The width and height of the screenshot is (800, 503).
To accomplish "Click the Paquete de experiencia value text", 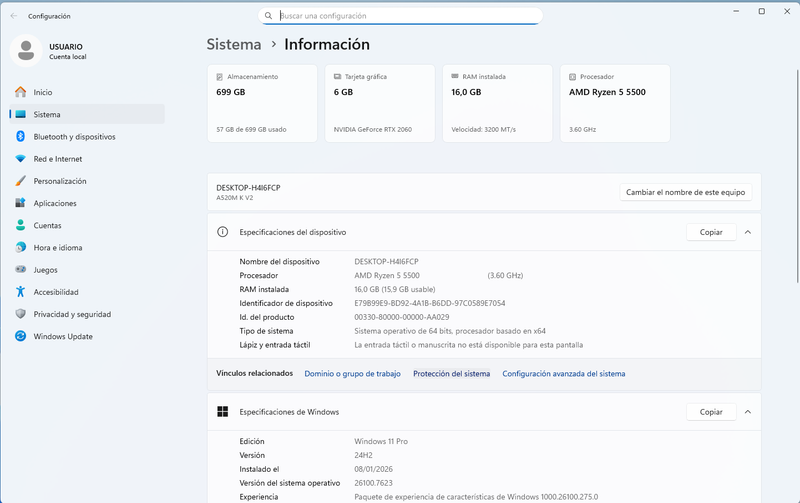I will click(x=476, y=496).
